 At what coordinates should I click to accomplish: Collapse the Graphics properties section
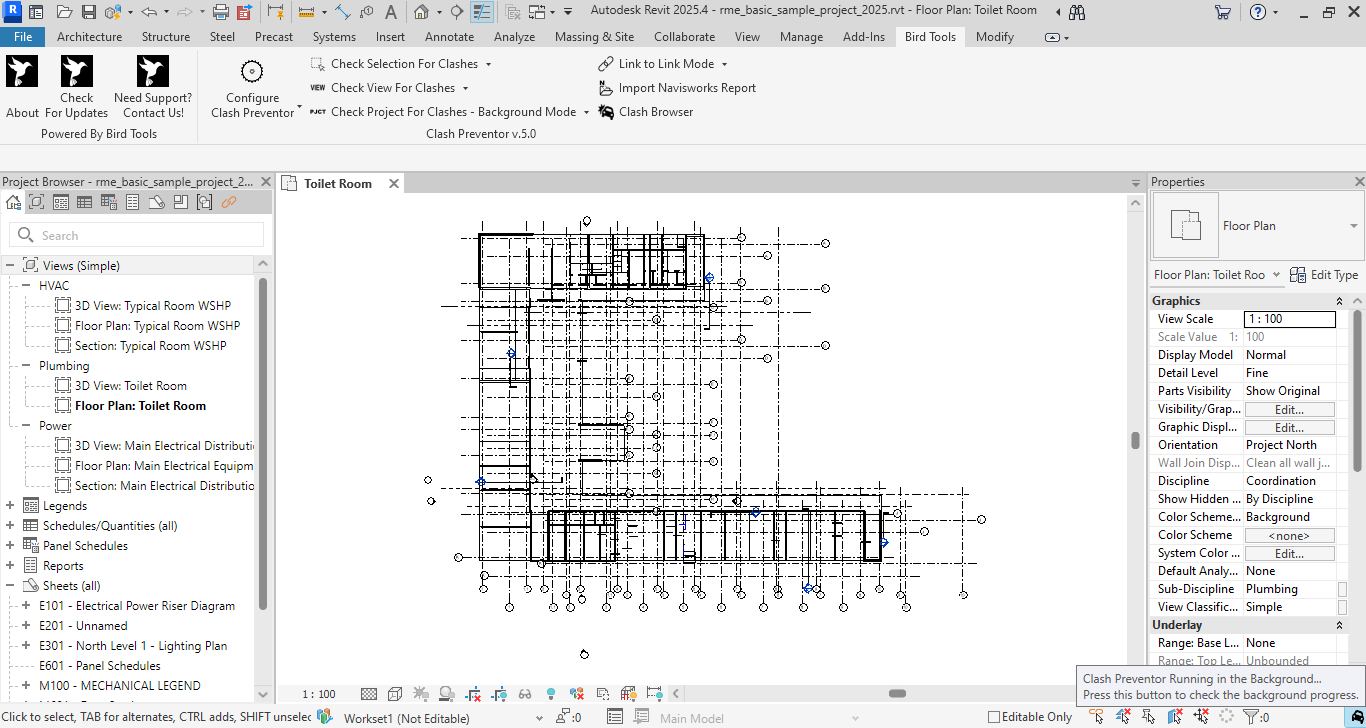tap(1339, 301)
